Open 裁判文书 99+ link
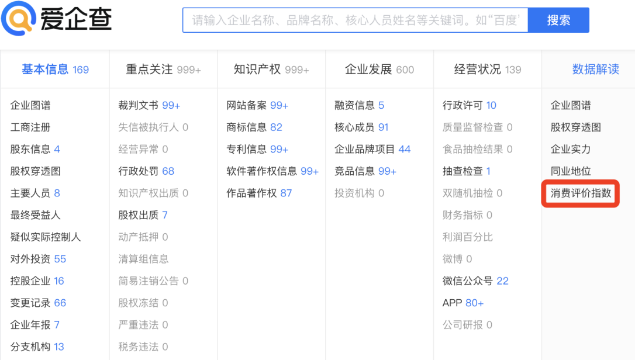This screenshot has height=360, width=635. [x=149, y=105]
